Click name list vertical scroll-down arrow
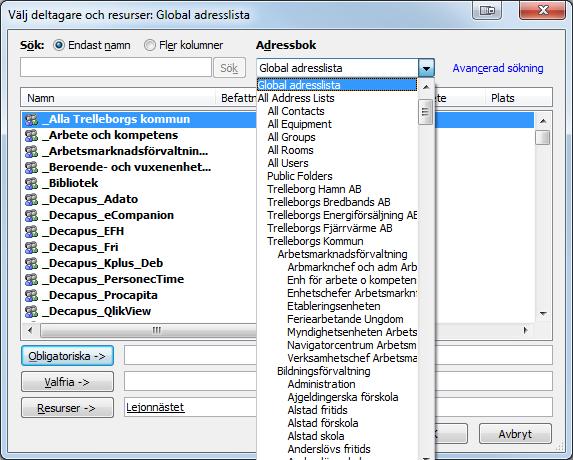The image size is (573, 460). (543, 313)
